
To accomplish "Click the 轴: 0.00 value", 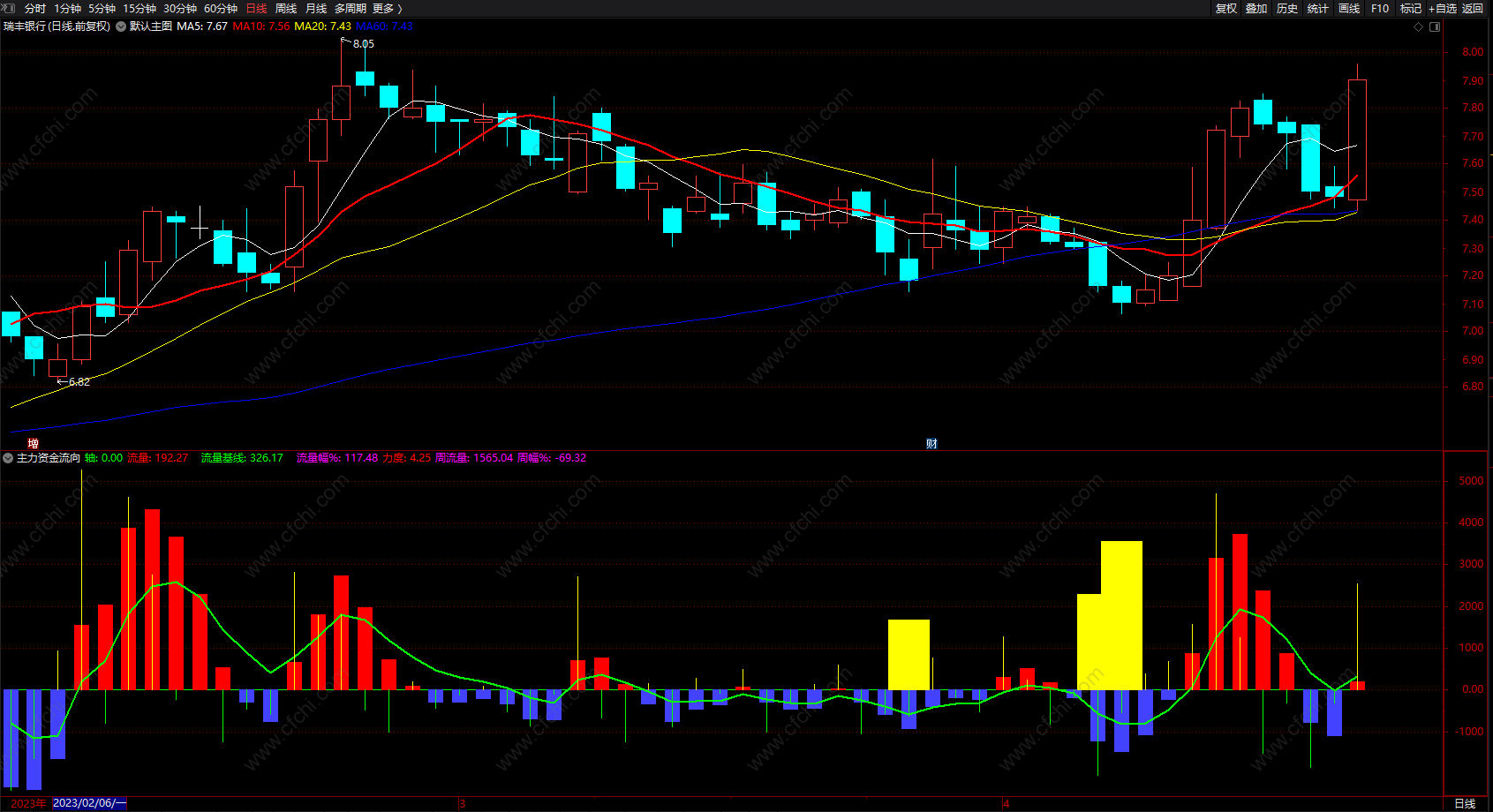I will [103, 458].
